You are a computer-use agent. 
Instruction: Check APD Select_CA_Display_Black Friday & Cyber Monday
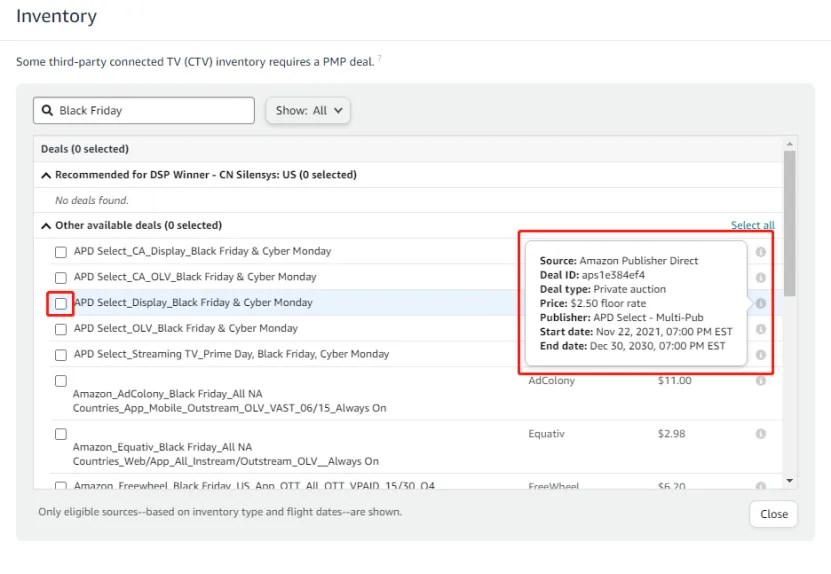click(x=61, y=252)
